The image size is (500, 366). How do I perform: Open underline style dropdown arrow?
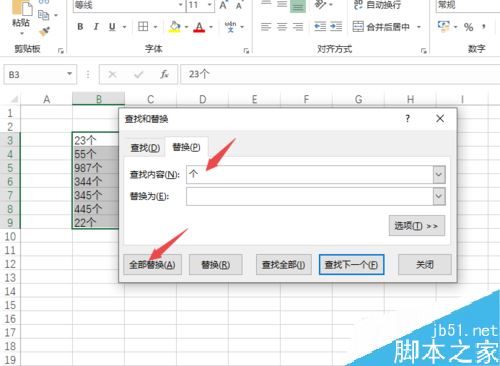coord(124,27)
